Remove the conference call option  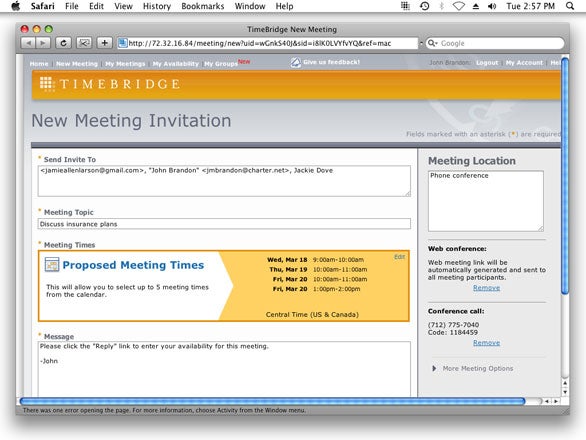point(486,343)
